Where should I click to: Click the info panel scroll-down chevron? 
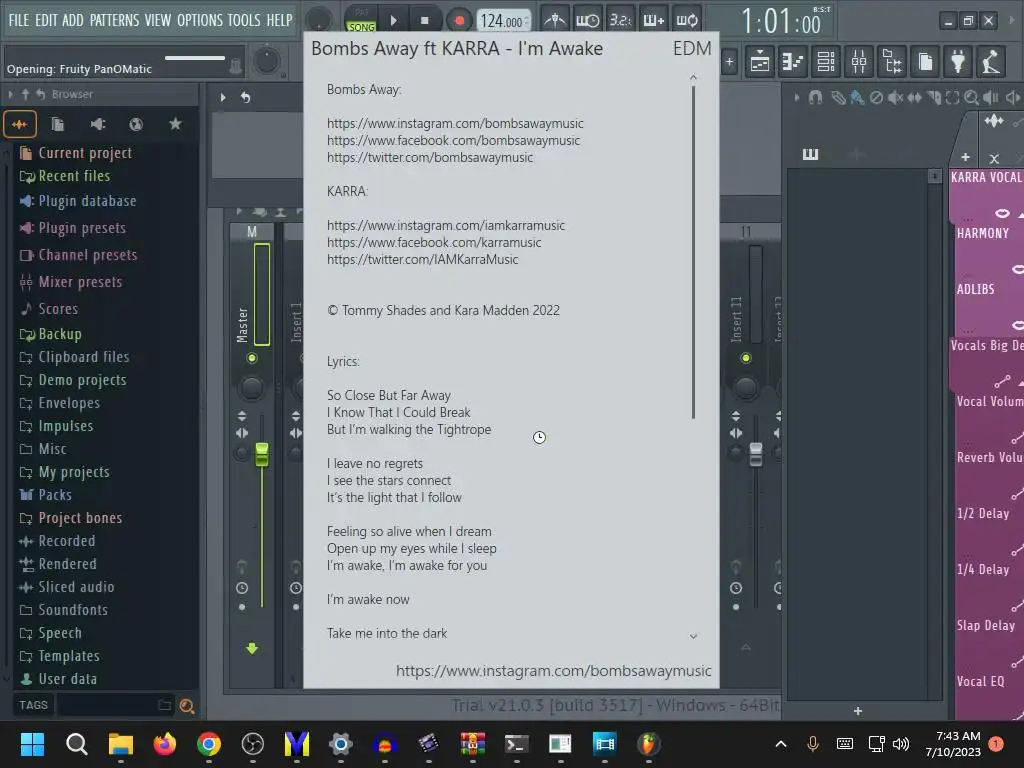coord(694,635)
